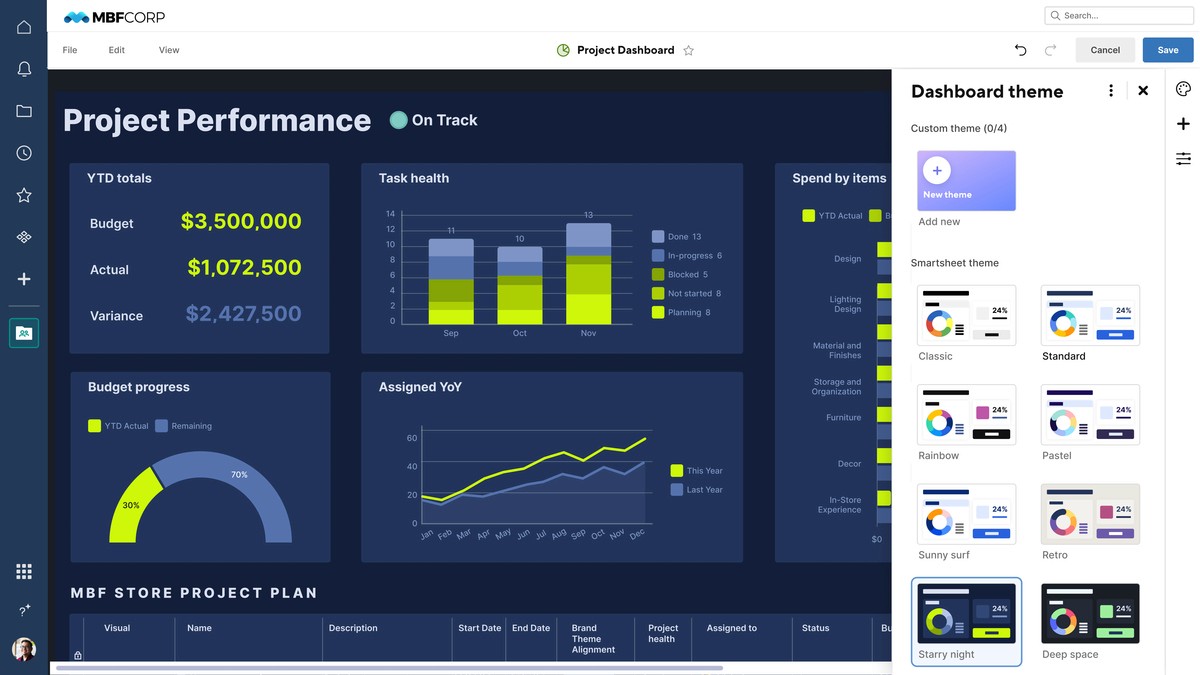The width and height of the screenshot is (1200, 675).
Task: Apply the Sunny surf theme
Action: (966, 514)
